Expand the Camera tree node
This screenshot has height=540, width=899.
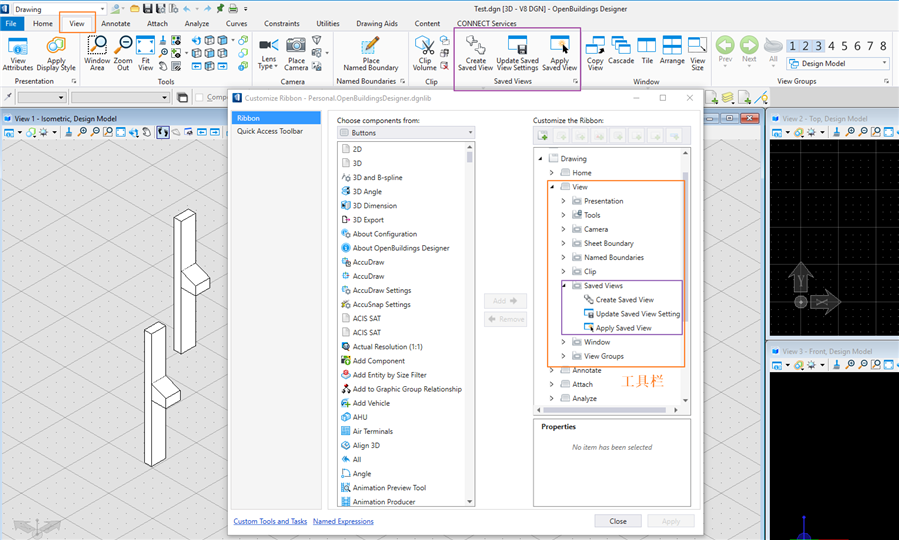(563, 229)
